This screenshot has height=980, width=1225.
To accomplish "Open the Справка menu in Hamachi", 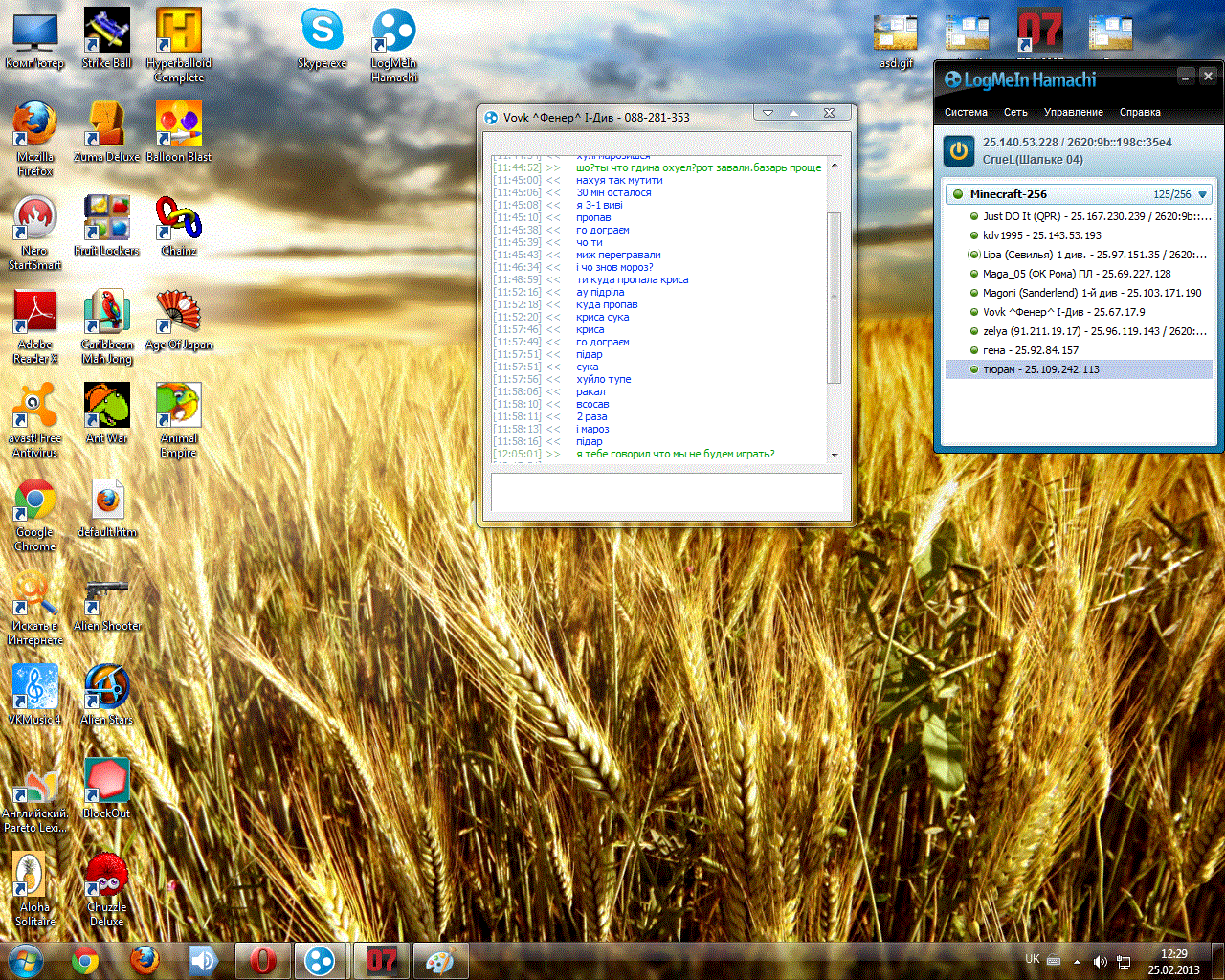I will [1140, 112].
